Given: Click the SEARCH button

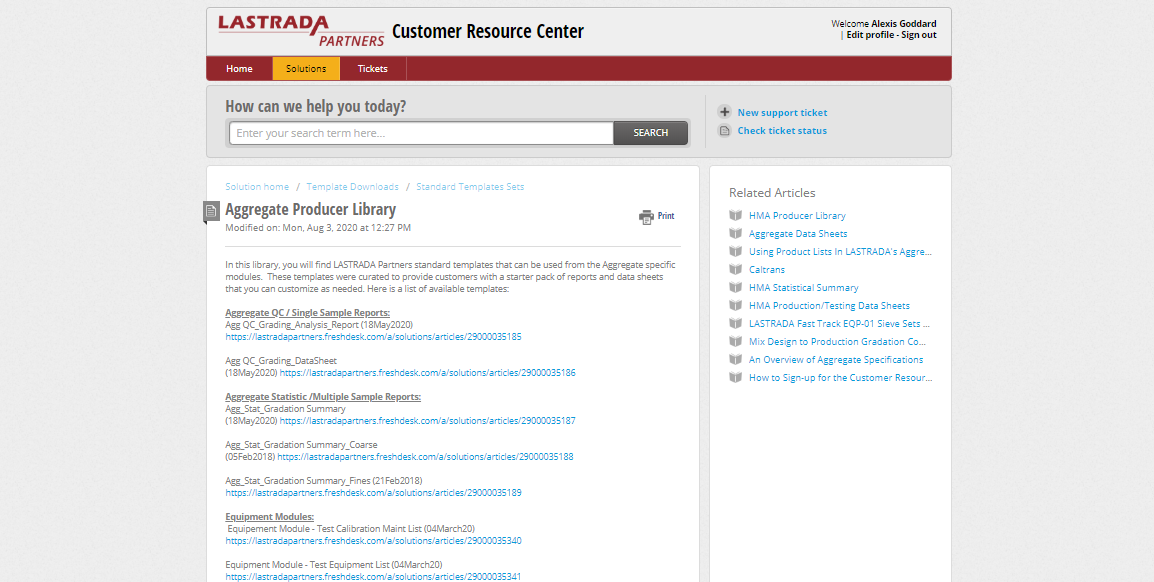Looking at the screenshot, I should 651,133.
